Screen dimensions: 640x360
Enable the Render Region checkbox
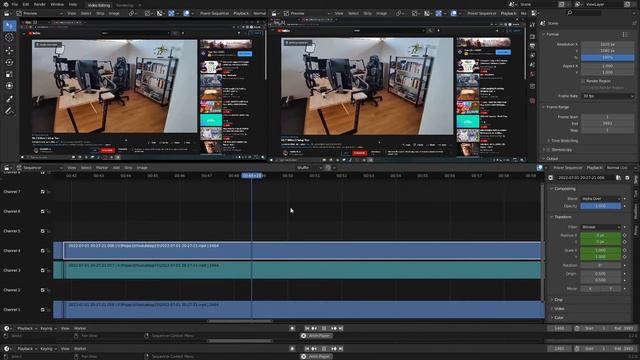(x=583, y=81)
